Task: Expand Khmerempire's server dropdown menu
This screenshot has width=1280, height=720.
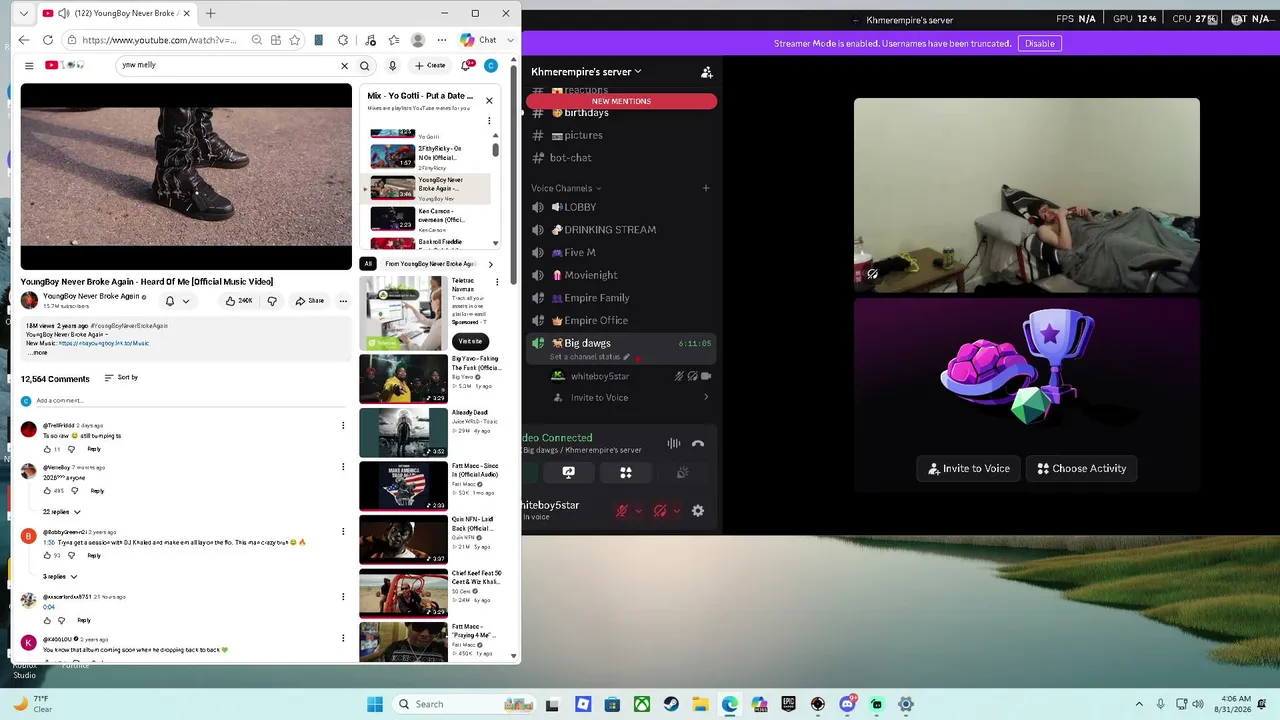Action: (x=586, y=72)
